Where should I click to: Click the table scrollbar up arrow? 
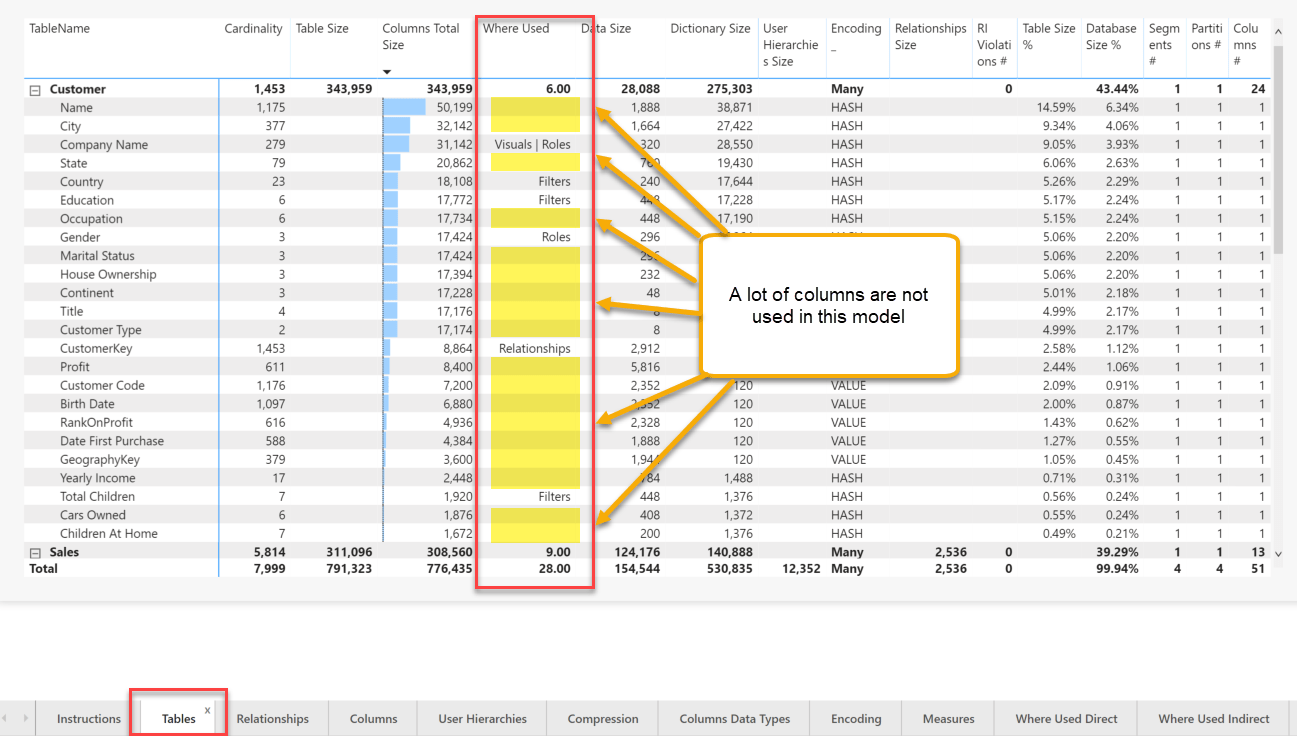(1277, 34)
